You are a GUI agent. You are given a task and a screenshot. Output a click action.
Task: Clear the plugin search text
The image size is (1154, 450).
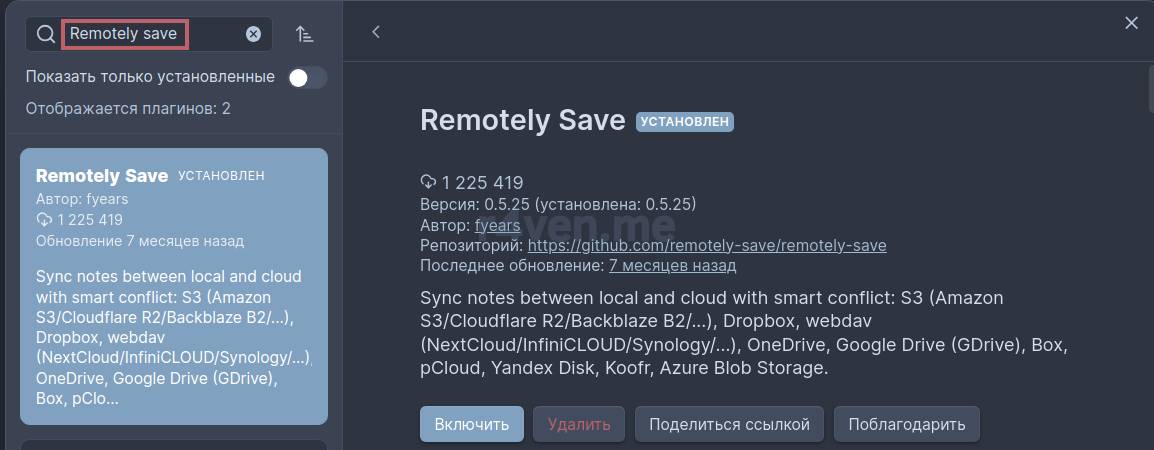pos(253,34)
